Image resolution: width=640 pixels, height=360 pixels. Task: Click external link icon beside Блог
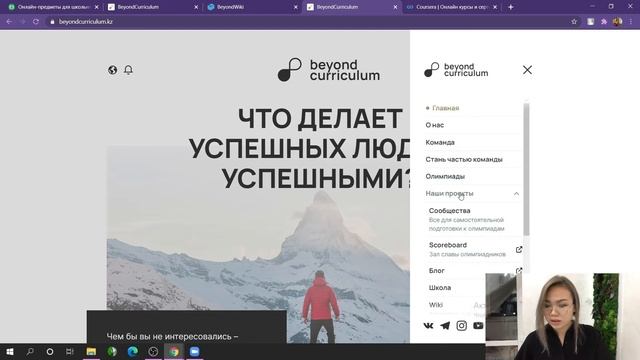[x=519, y=270]
